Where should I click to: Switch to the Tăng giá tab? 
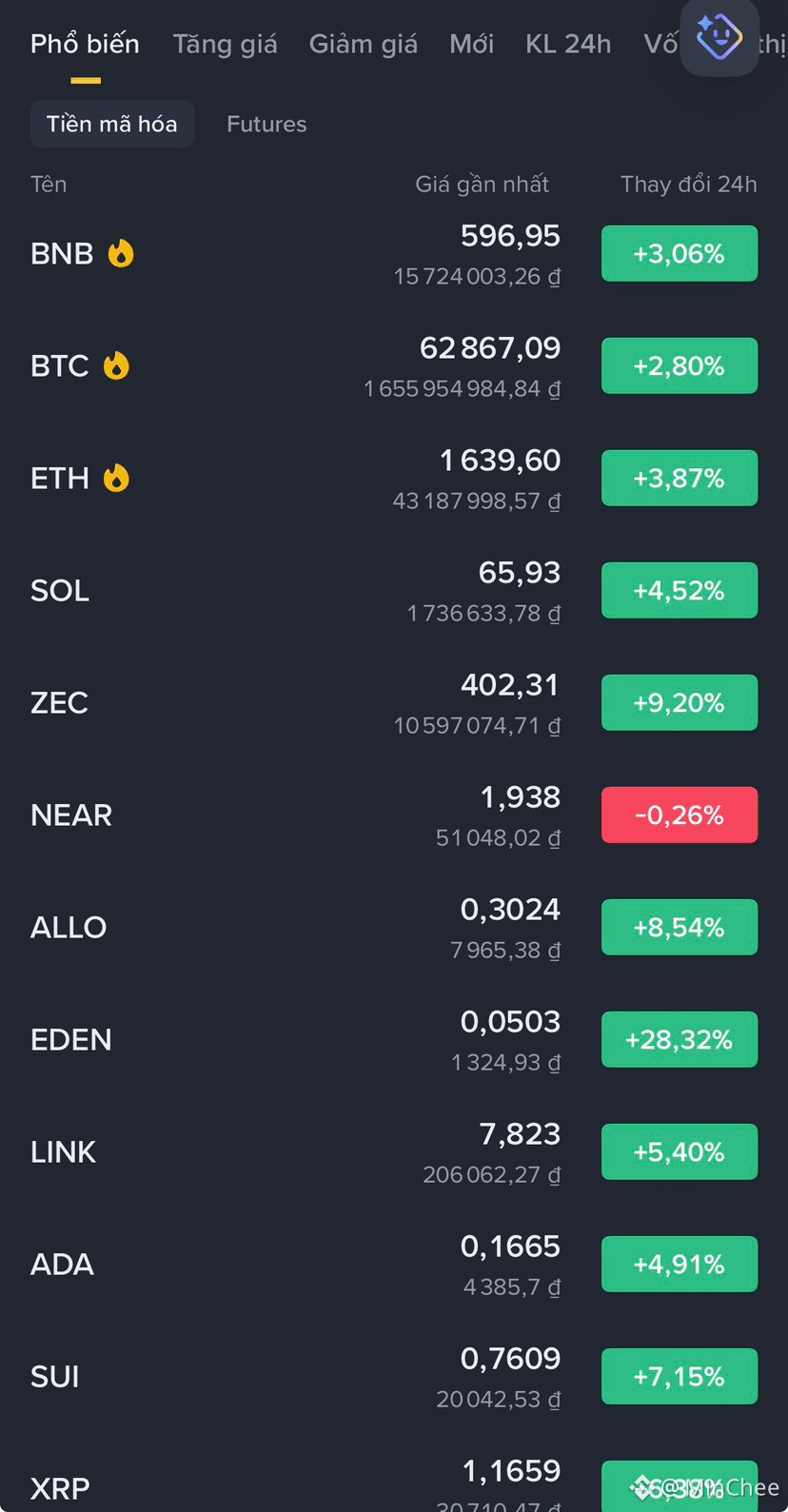(x=225, y=44)
